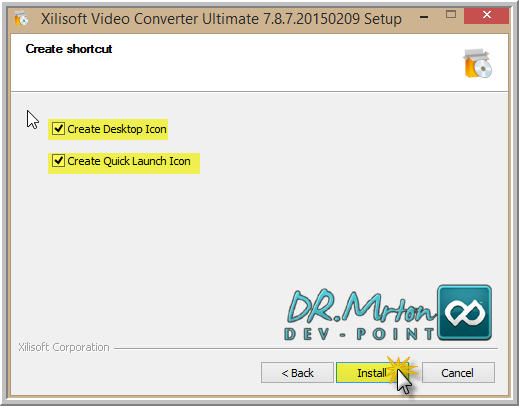Start installation with the Install button
Screen dimensions: 519x406
tap(372, 373)
